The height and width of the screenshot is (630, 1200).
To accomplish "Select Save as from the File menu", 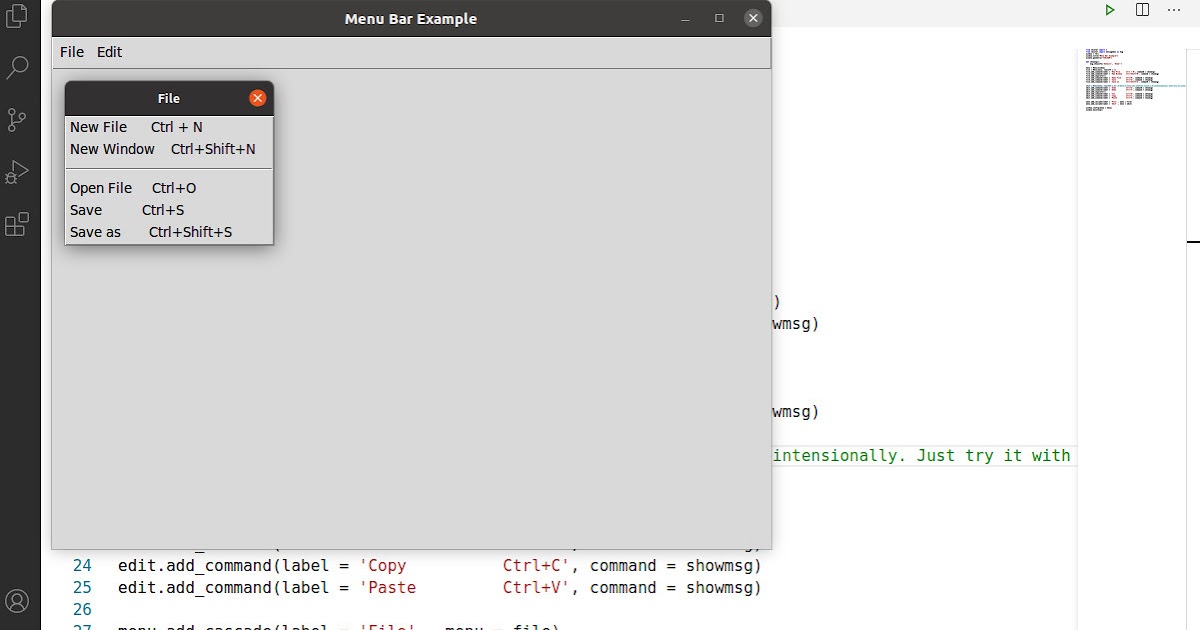I will 95,232.
